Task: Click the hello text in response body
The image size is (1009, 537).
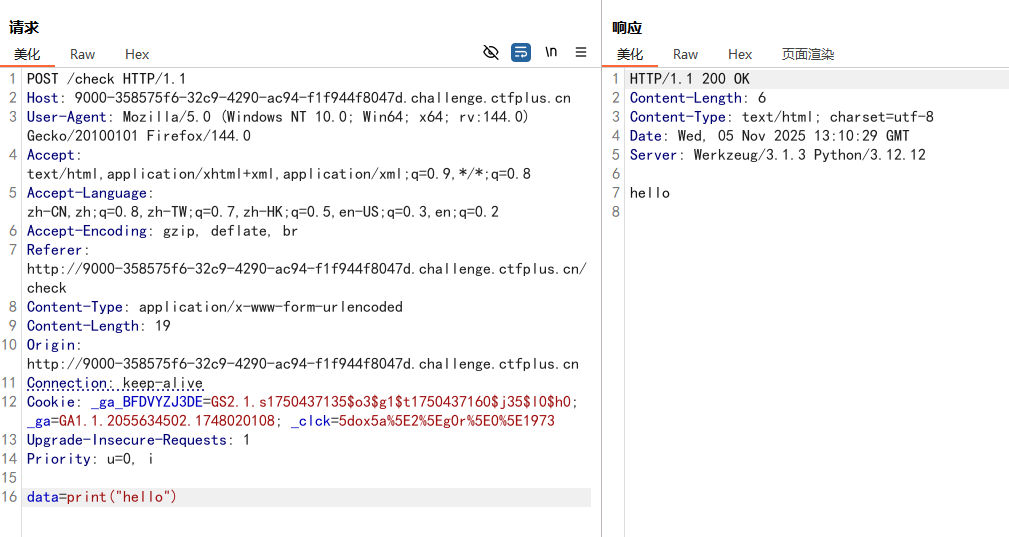Action: [650, 193]
